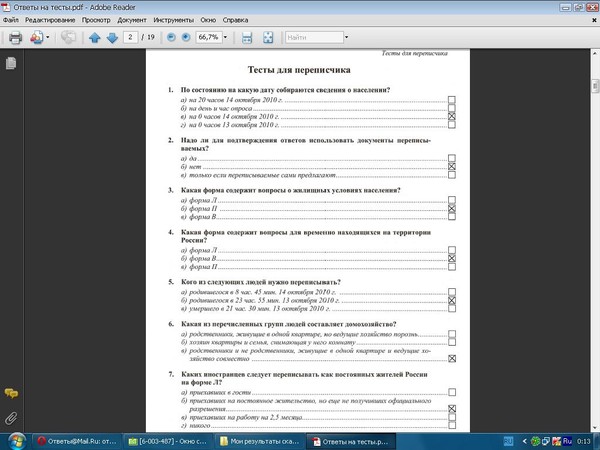The height and width of the screenshot is (450, 600).
Task: Check 'форма В' box in question 3
Action: [x=452, y=217]
